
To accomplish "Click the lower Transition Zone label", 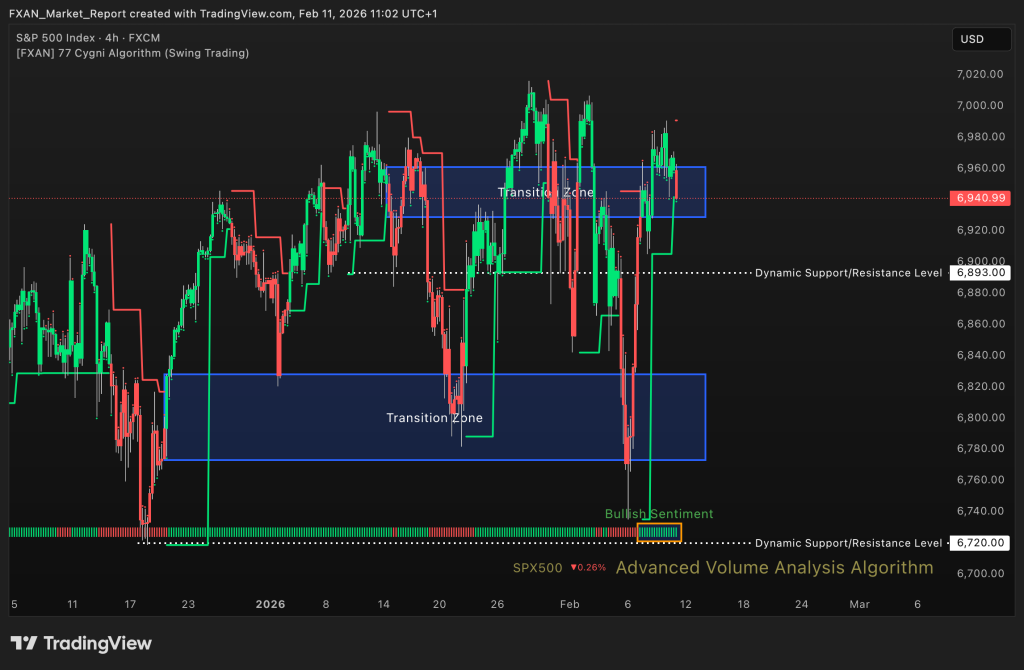I will (x=434, y=418).
